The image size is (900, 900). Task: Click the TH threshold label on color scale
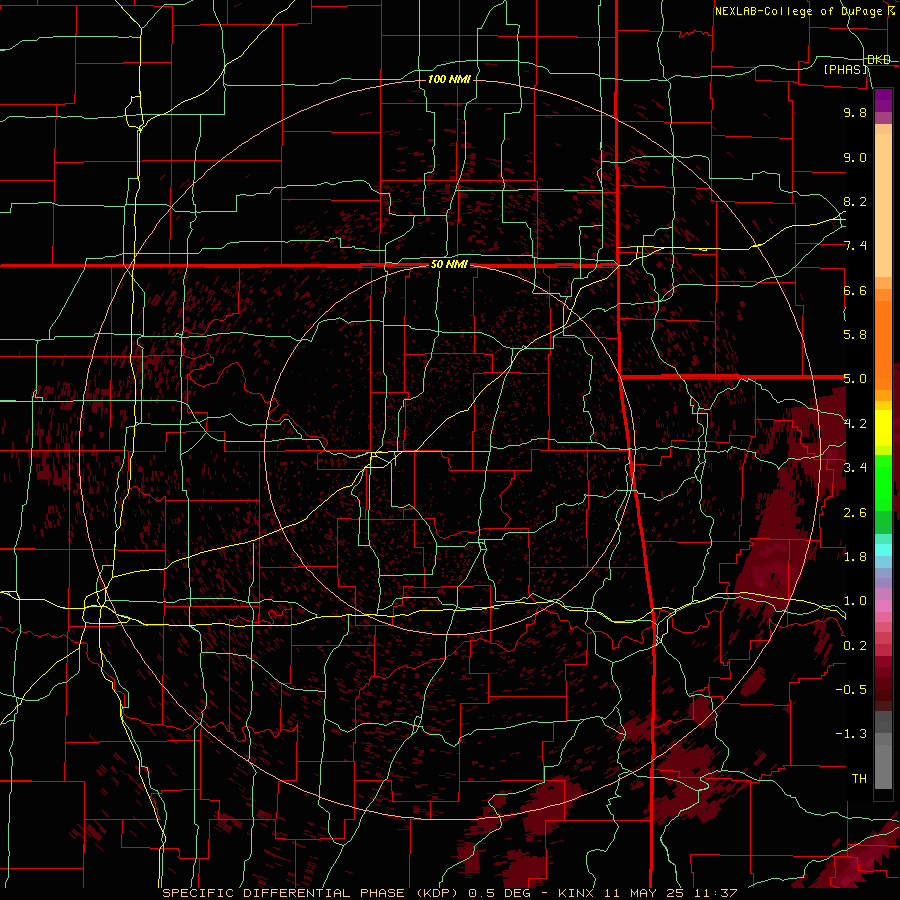(859, 779)
